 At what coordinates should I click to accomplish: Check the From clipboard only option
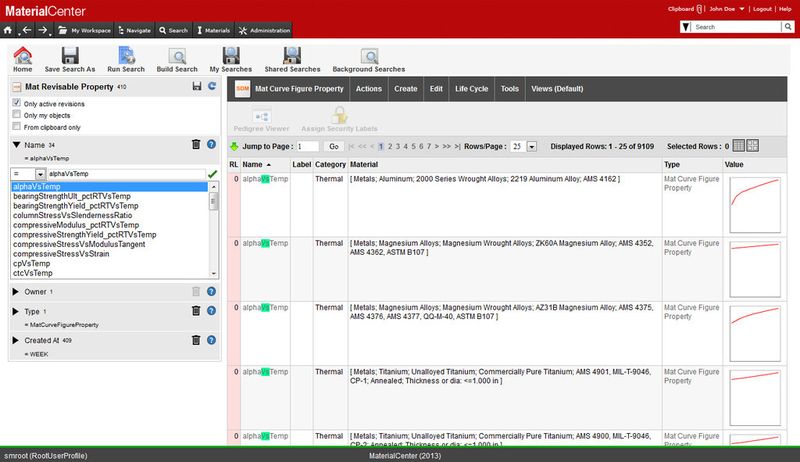pos(16,127)
